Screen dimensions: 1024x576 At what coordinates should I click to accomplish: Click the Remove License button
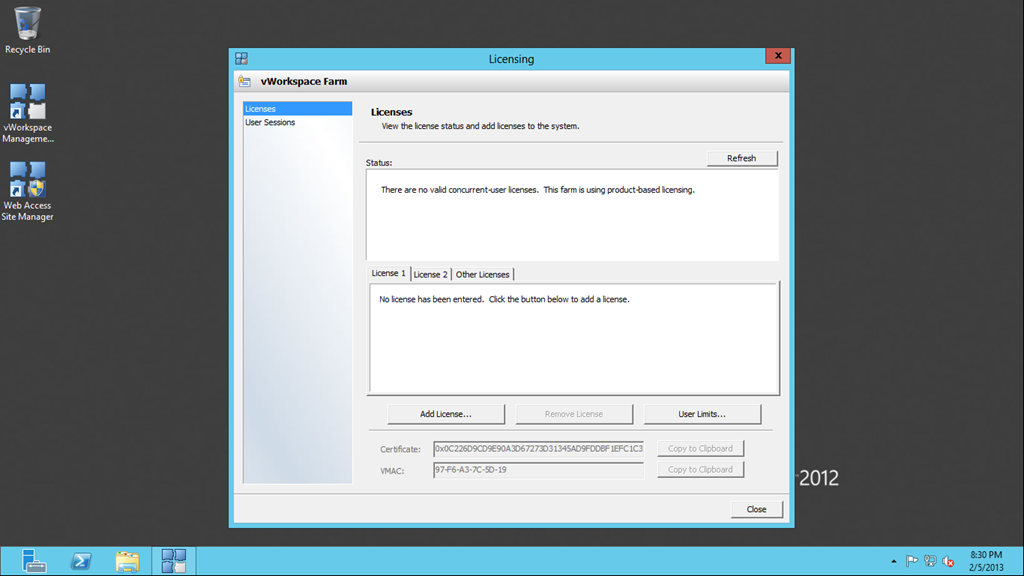(x=574, y=414)
